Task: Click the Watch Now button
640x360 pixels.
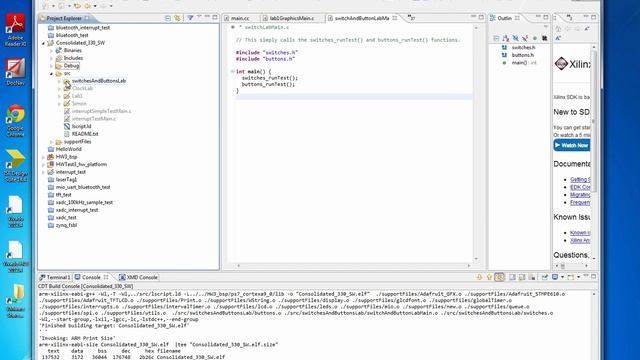Action: pos(571,145)
